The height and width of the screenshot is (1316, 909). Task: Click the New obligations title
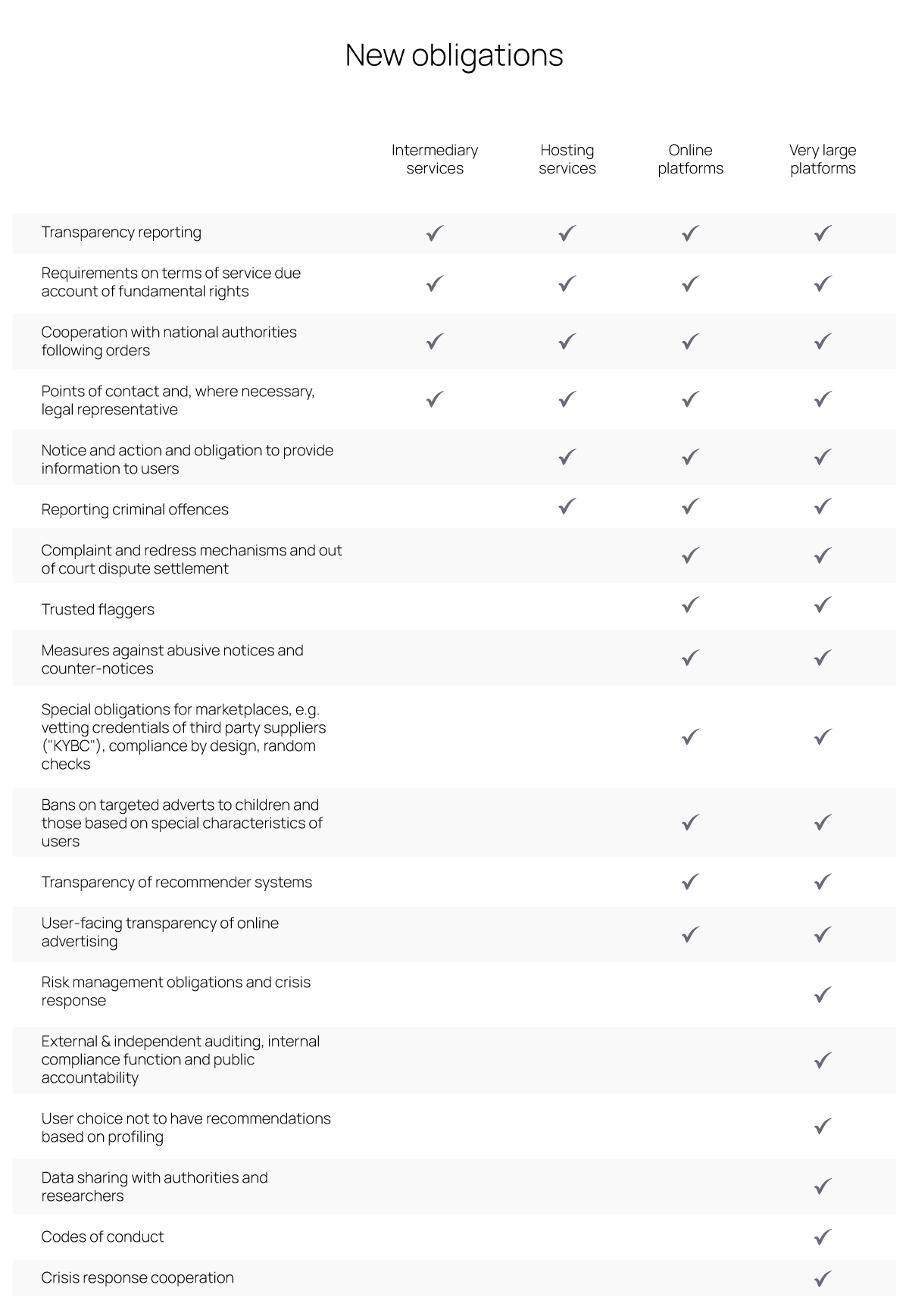click(454, 55)
